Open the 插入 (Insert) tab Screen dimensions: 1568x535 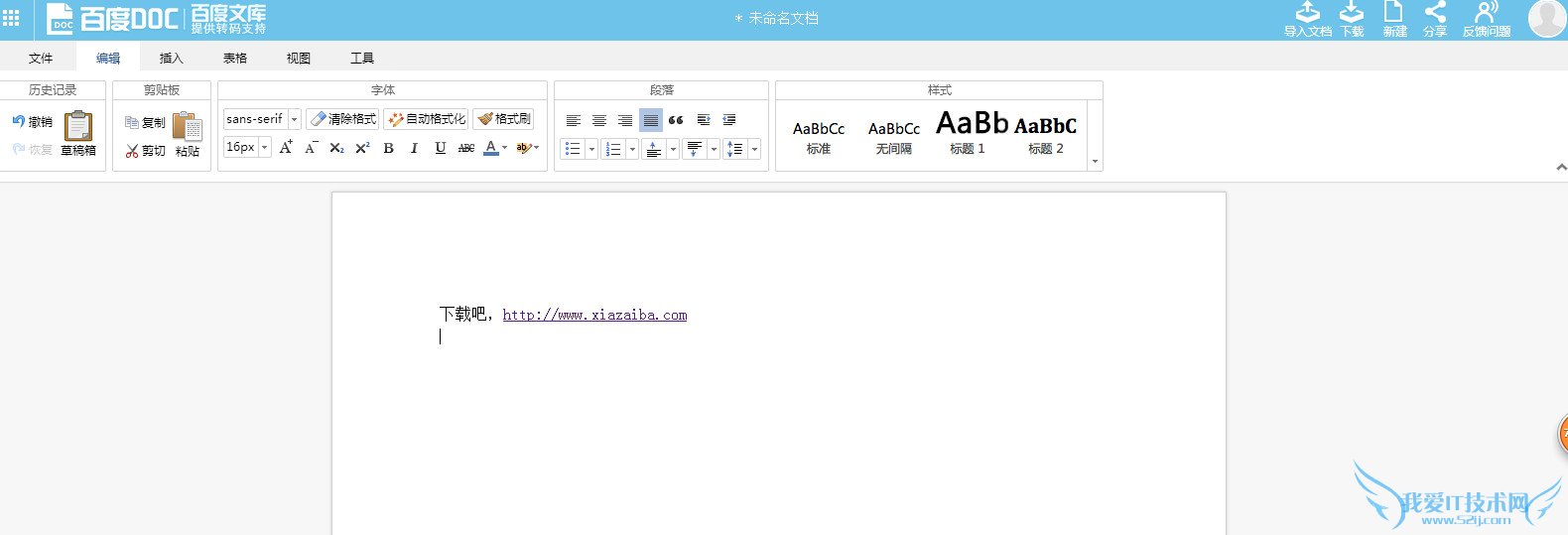172,59
